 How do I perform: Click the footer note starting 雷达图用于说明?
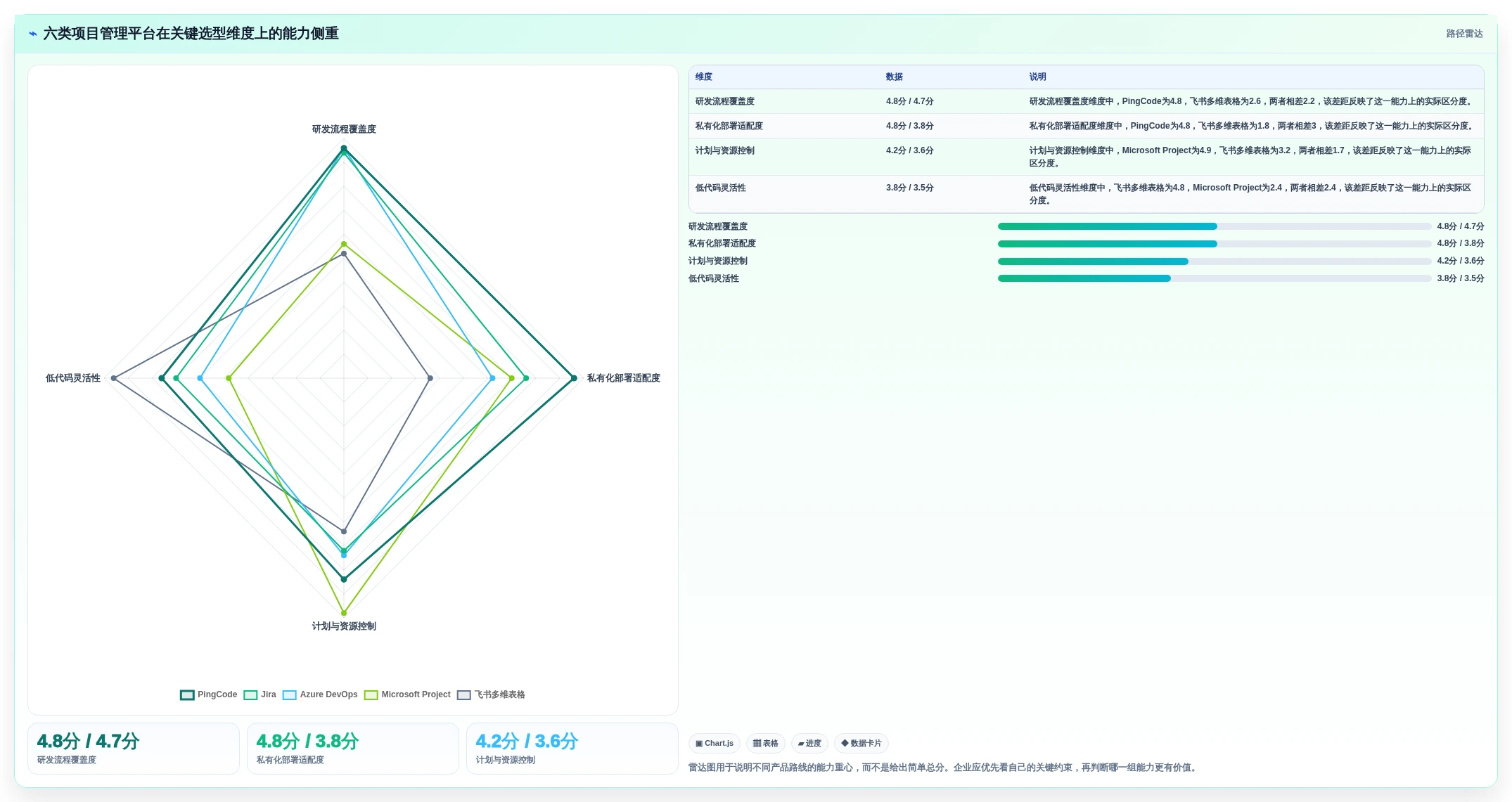[x=944, y=768]
